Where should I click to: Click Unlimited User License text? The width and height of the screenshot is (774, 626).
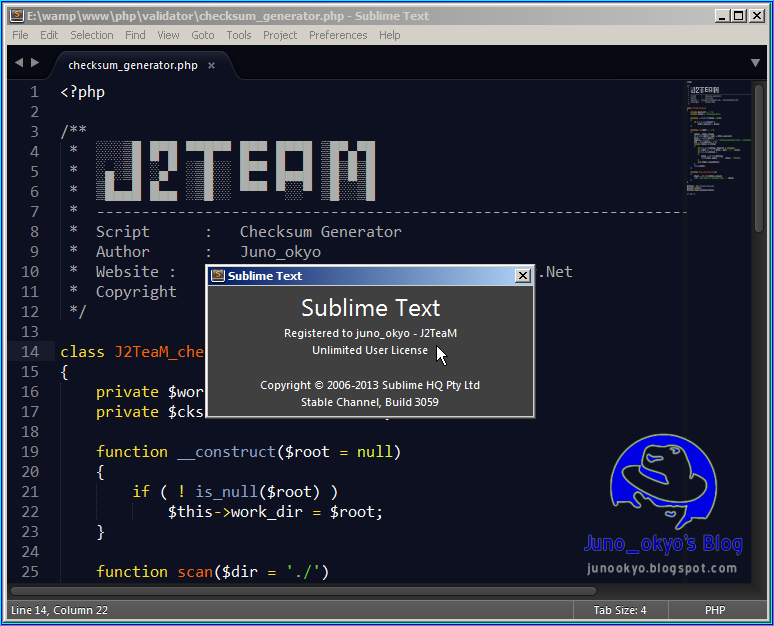[x=370, y=350]
